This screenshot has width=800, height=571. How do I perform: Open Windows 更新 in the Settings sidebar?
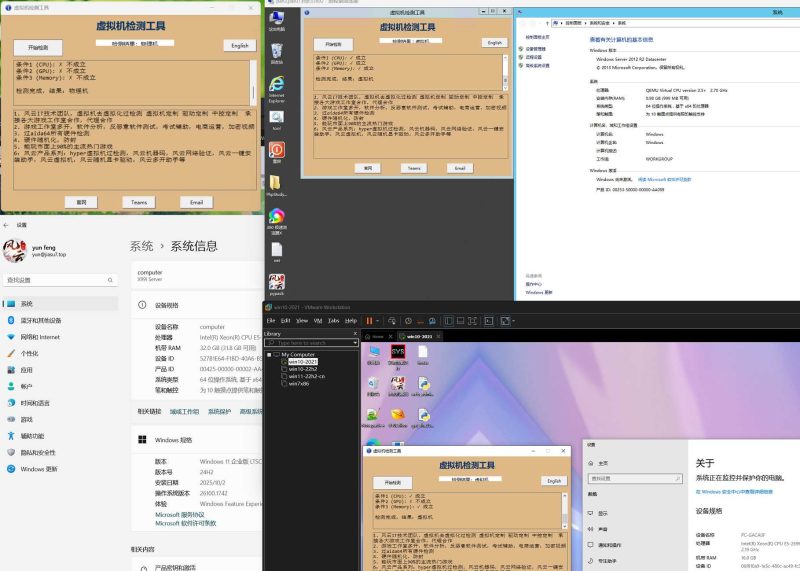(60, 469)
